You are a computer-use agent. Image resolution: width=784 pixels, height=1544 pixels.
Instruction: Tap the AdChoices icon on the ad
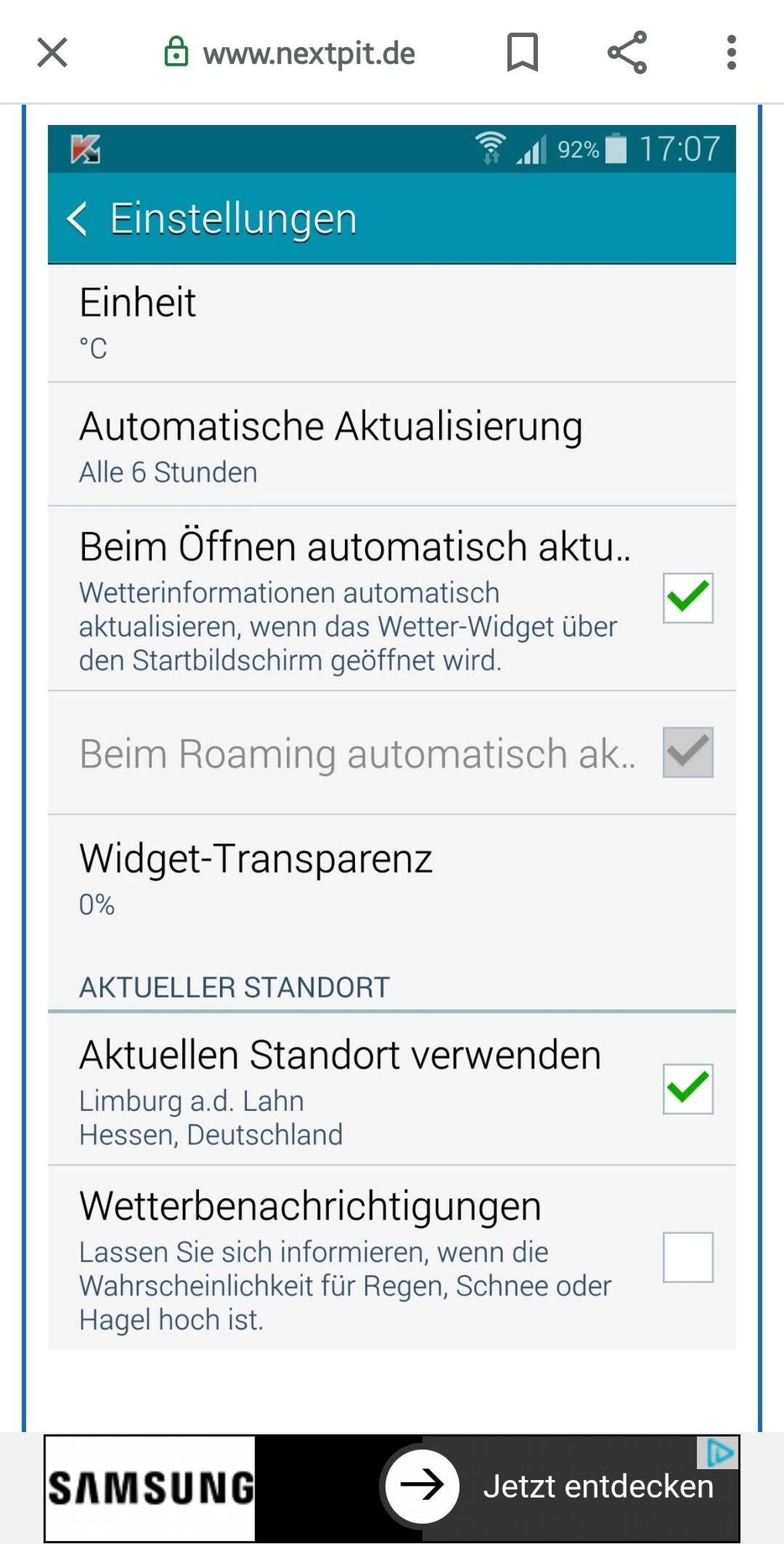(719, 1454)
